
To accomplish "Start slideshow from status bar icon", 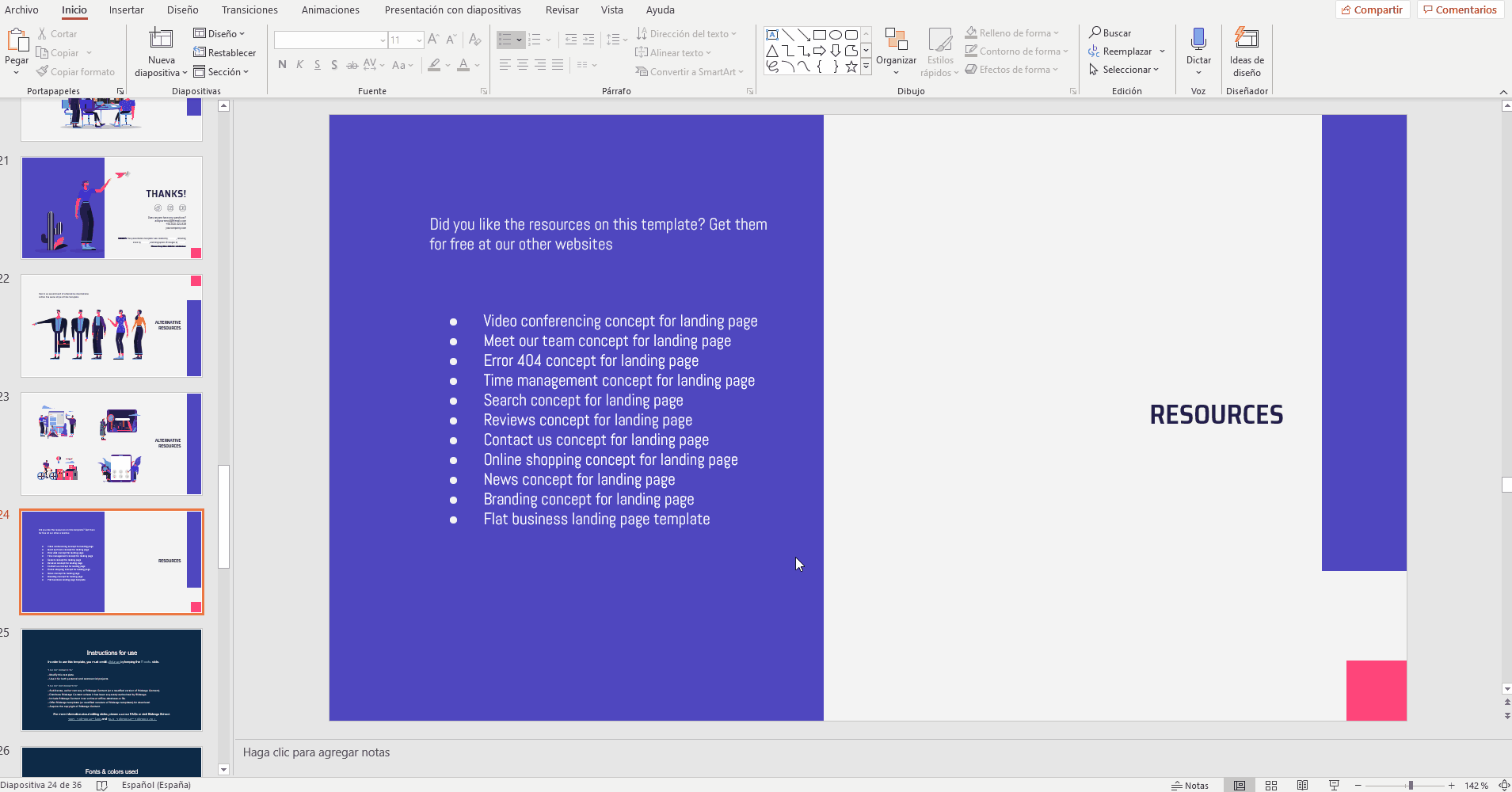I will pyautogui.click(x=1335, y=786).
